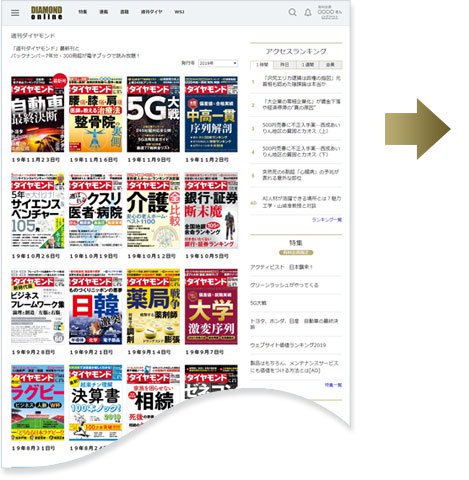Open the 自動車 最終決断 cover

[38, 114]
